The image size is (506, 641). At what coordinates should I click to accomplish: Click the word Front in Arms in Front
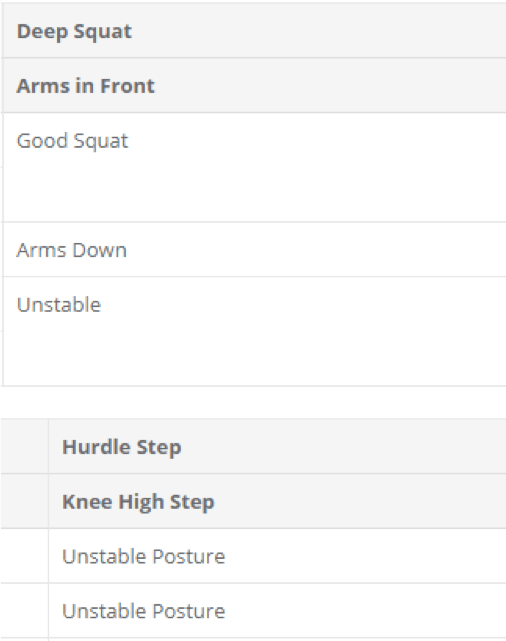pos(128,86)
